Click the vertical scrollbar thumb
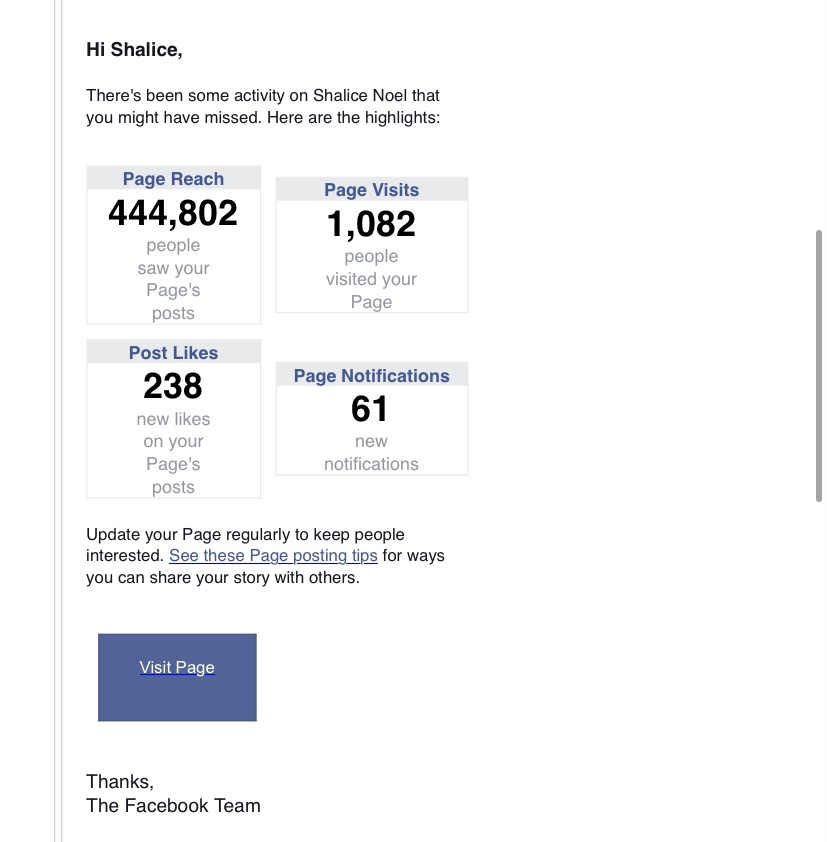 (x=818, y=366)
